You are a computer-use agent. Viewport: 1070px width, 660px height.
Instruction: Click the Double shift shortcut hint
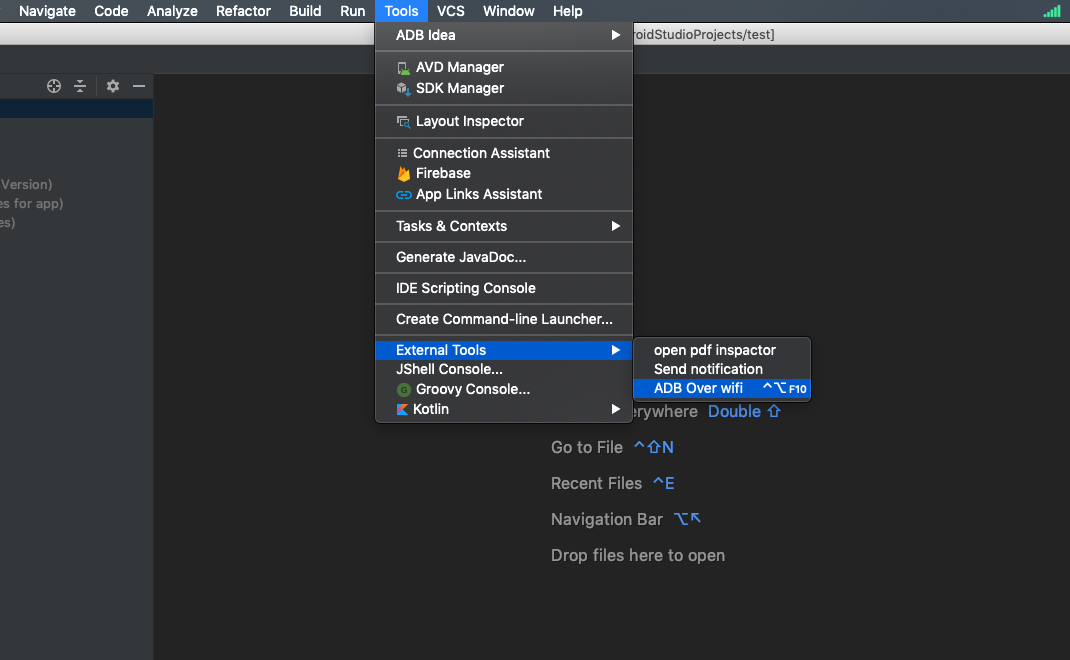(x=744, y=412)
